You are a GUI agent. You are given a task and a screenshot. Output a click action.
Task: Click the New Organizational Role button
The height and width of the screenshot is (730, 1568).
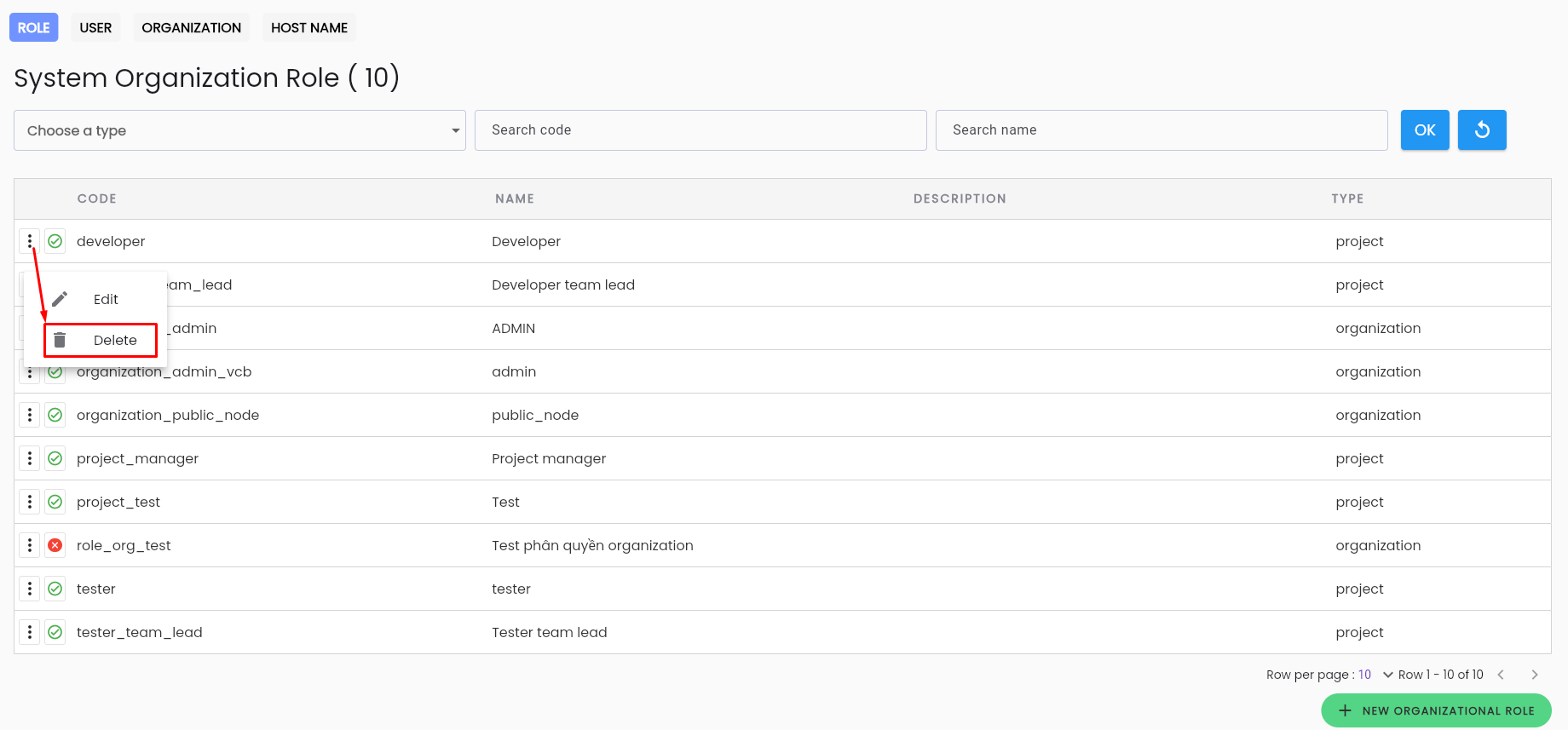tap(1436, 710)
